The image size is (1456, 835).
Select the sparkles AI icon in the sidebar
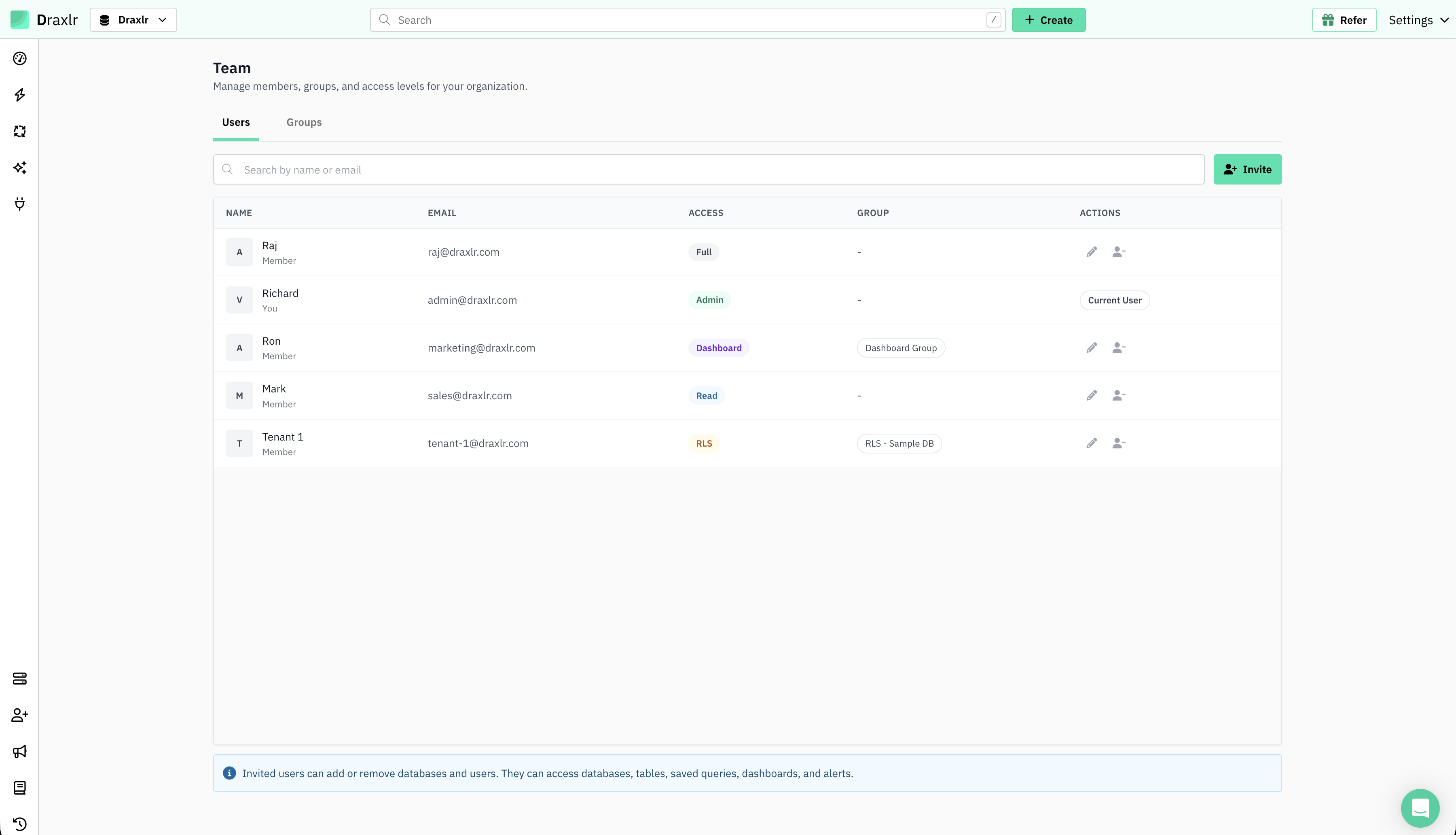19,167
